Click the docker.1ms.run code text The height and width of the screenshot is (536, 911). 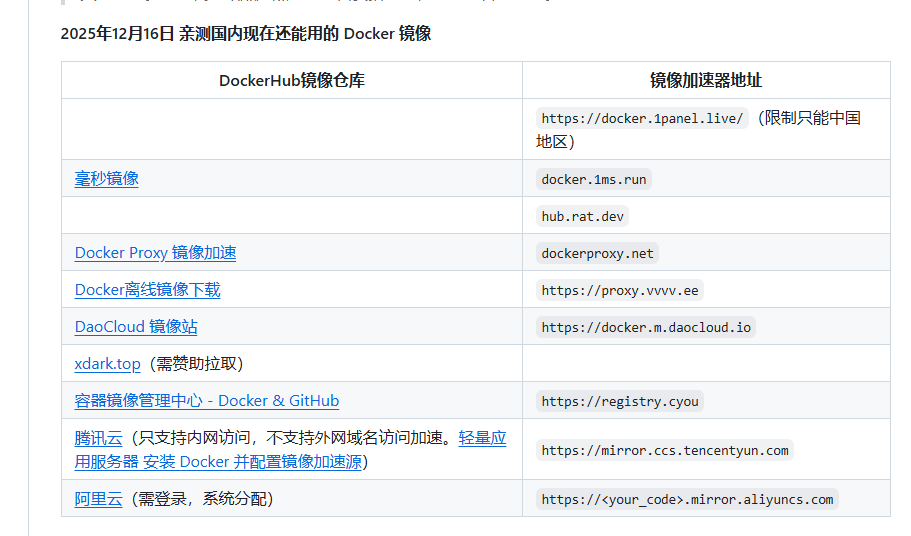(x=593, y=180)
